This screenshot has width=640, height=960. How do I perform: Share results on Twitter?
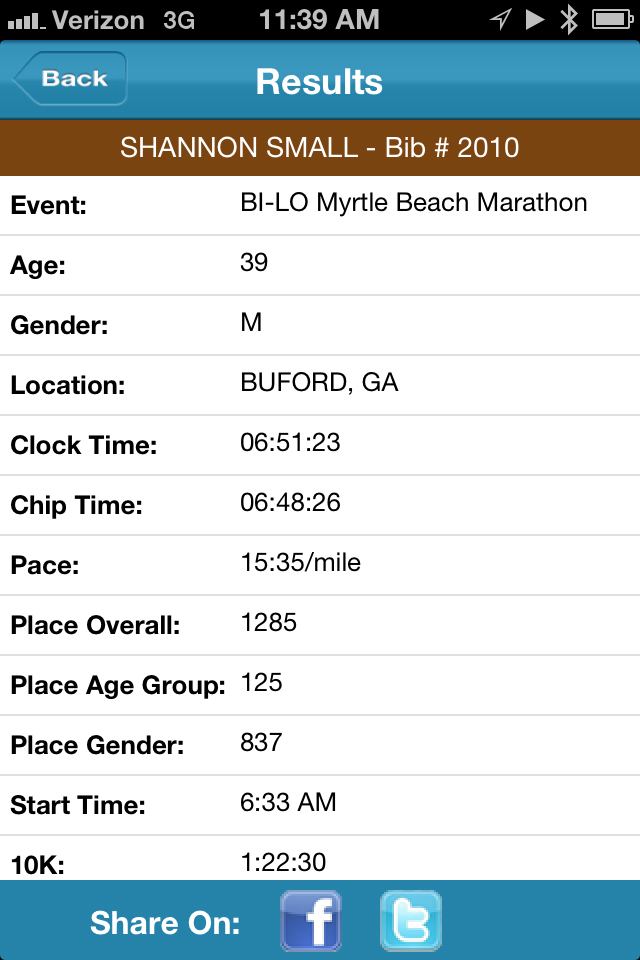coord(410,921)
